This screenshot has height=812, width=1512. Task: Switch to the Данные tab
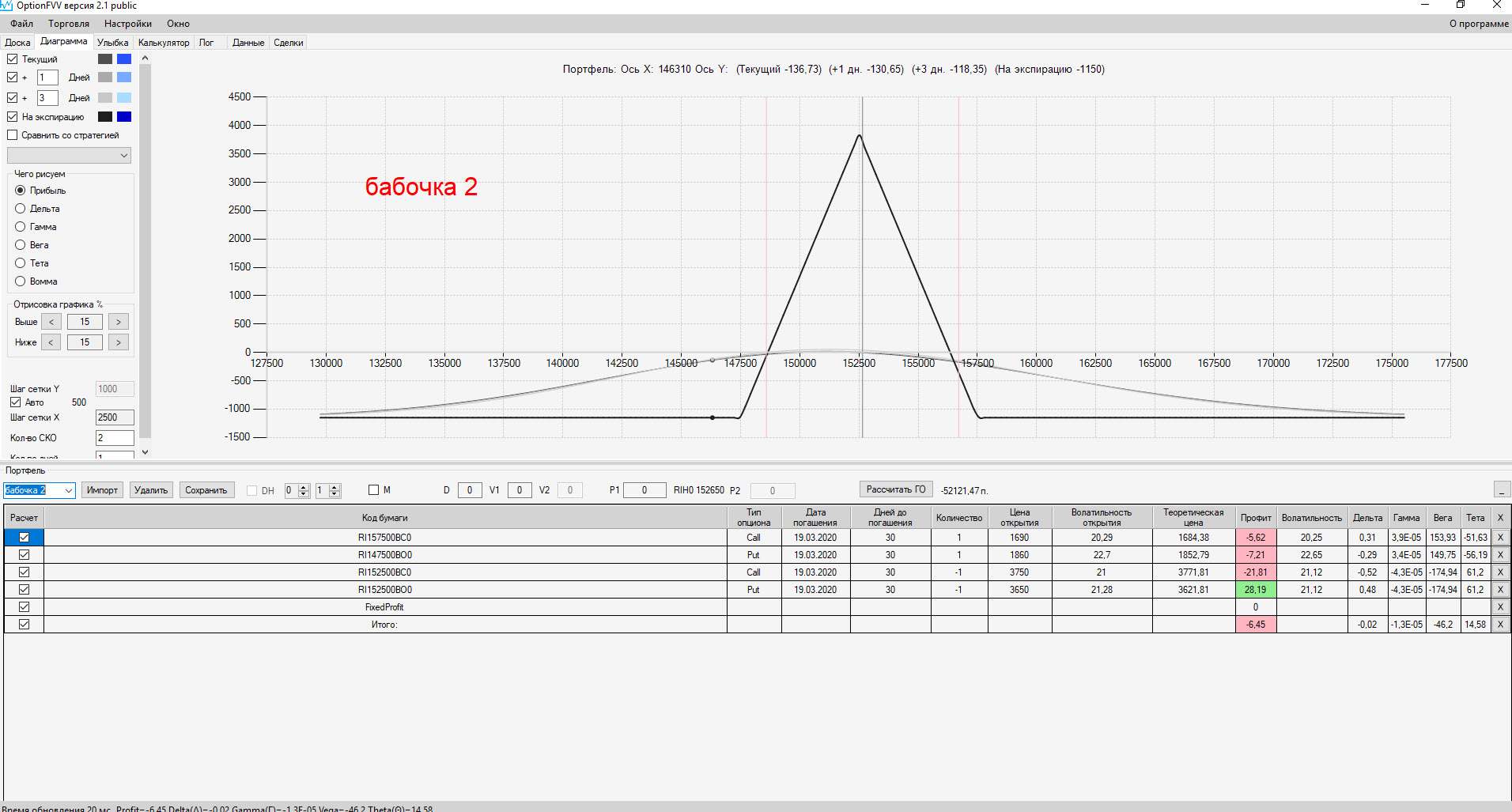248,43
